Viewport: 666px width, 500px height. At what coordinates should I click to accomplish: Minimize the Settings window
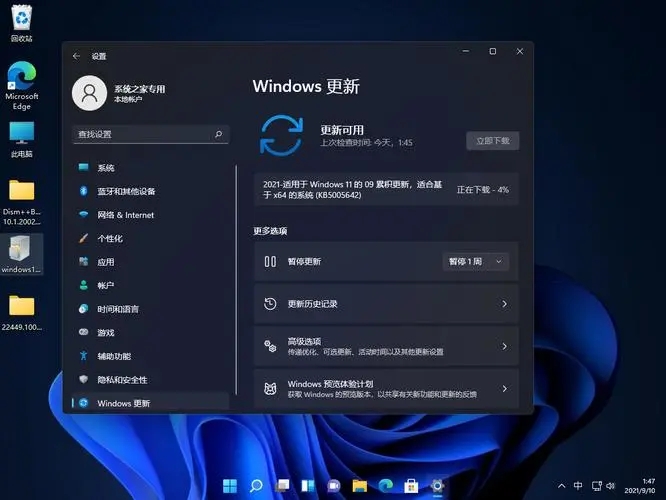coord(466,51)
